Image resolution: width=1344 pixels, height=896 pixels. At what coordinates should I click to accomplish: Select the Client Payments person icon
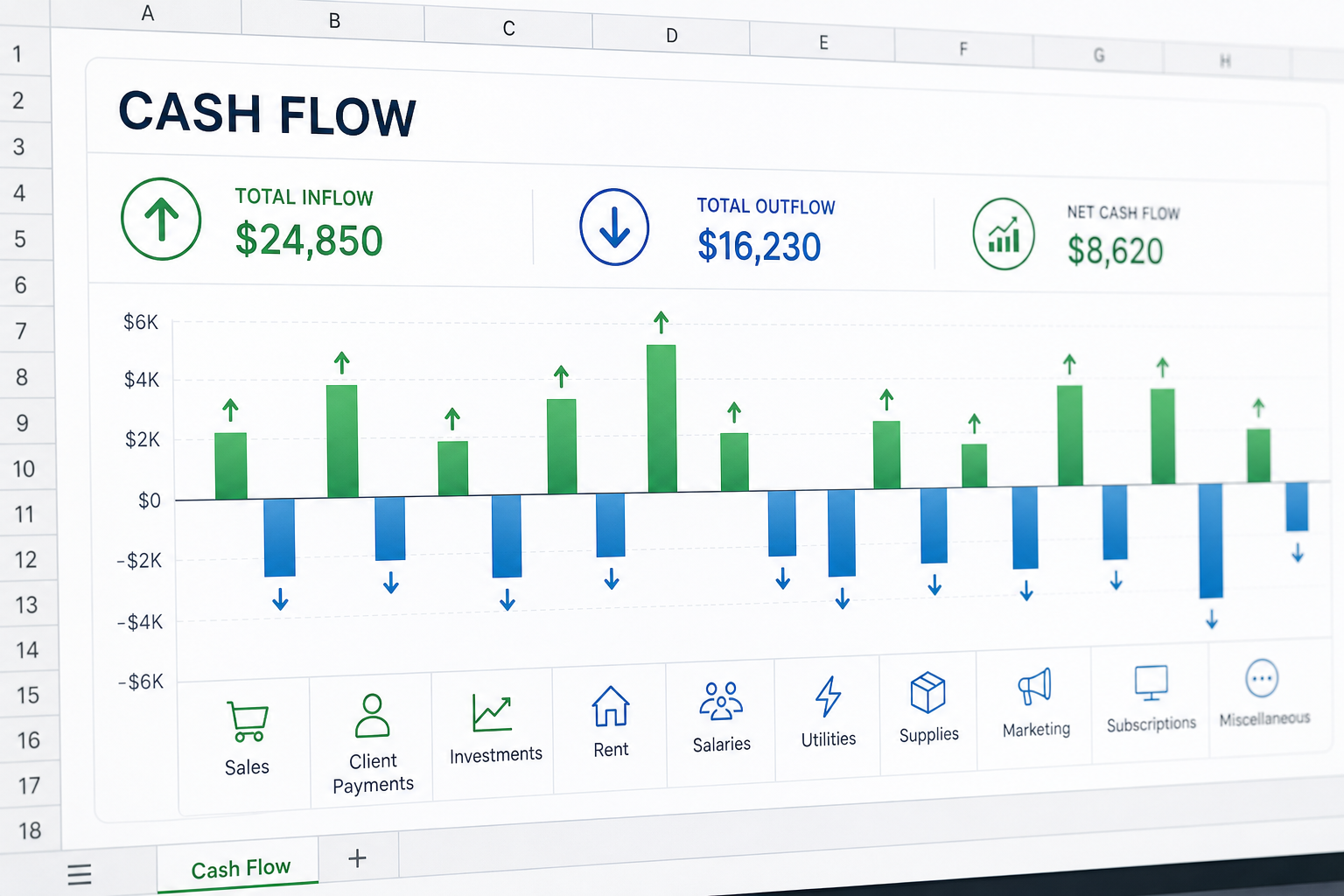(373, 715)
